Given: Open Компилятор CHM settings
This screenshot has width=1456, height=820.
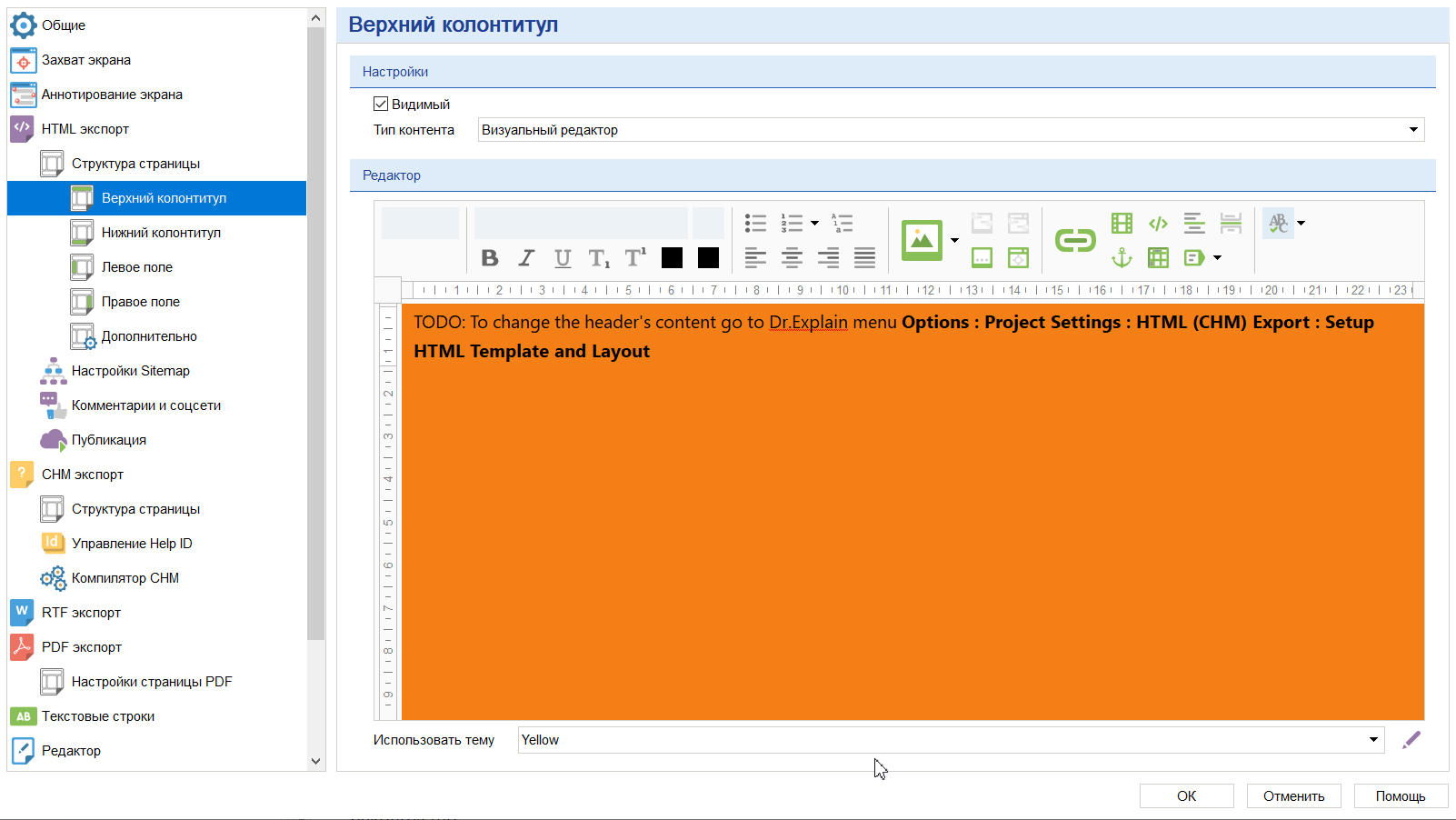Looking at the screenshot, I should pyautogui.click(x=125, y=578).
